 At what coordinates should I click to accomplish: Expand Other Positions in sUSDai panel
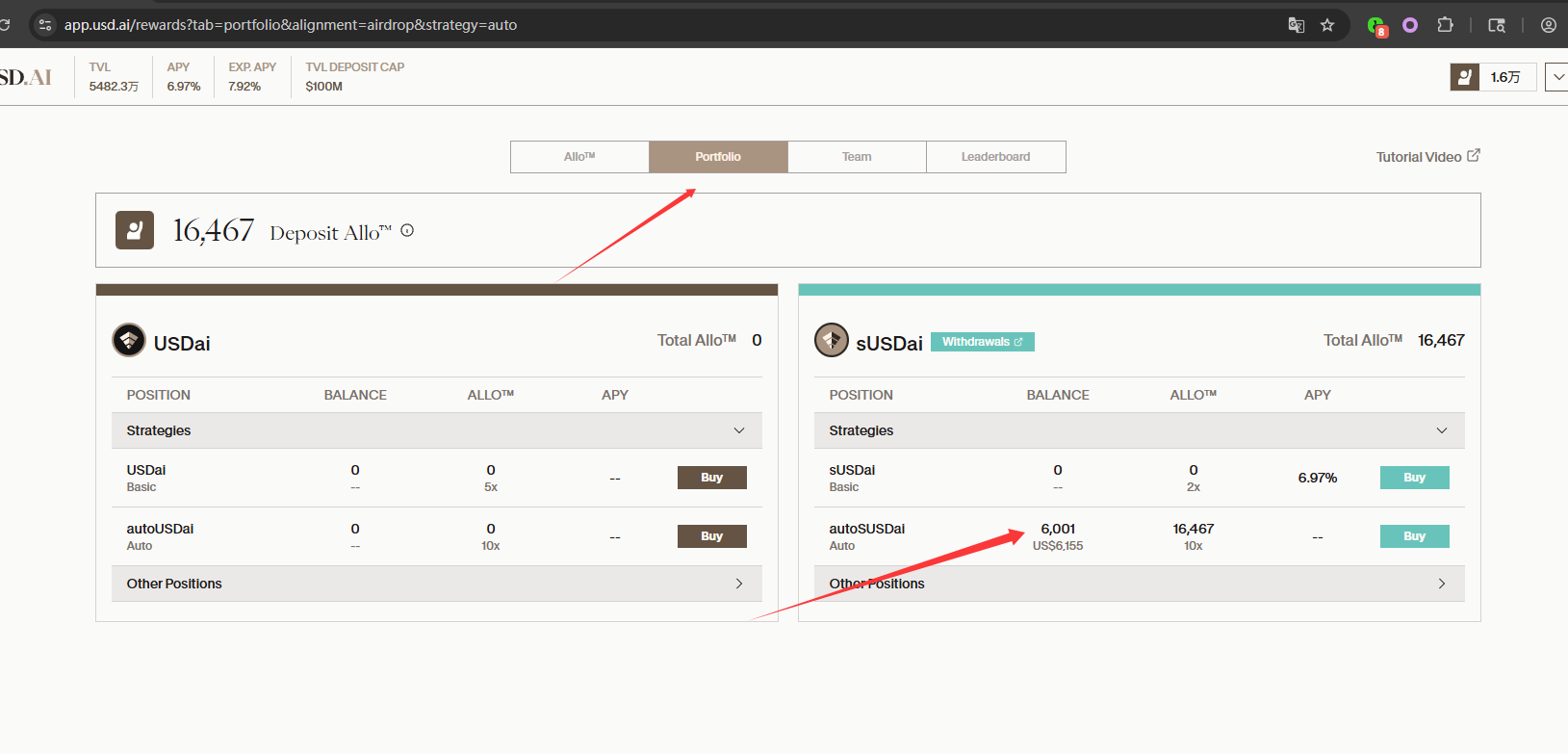[x=1140, y=584]
